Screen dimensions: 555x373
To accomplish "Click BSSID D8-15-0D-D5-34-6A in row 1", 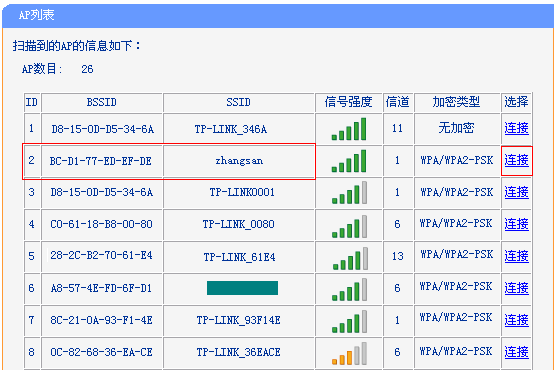I will pyautogui.click(x=103, y=130).
